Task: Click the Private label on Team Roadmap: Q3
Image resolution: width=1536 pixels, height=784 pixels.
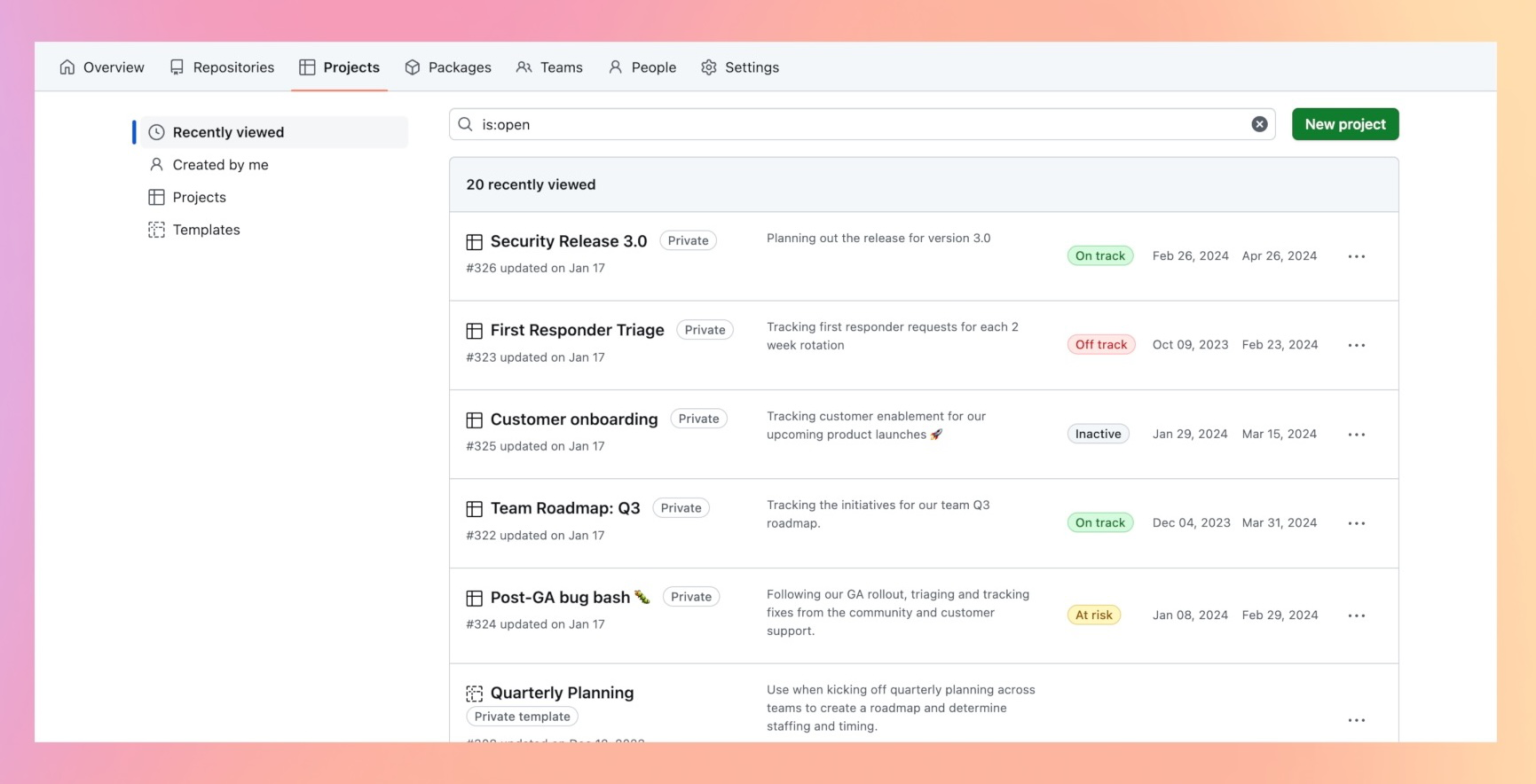Action: pos(681,508)
